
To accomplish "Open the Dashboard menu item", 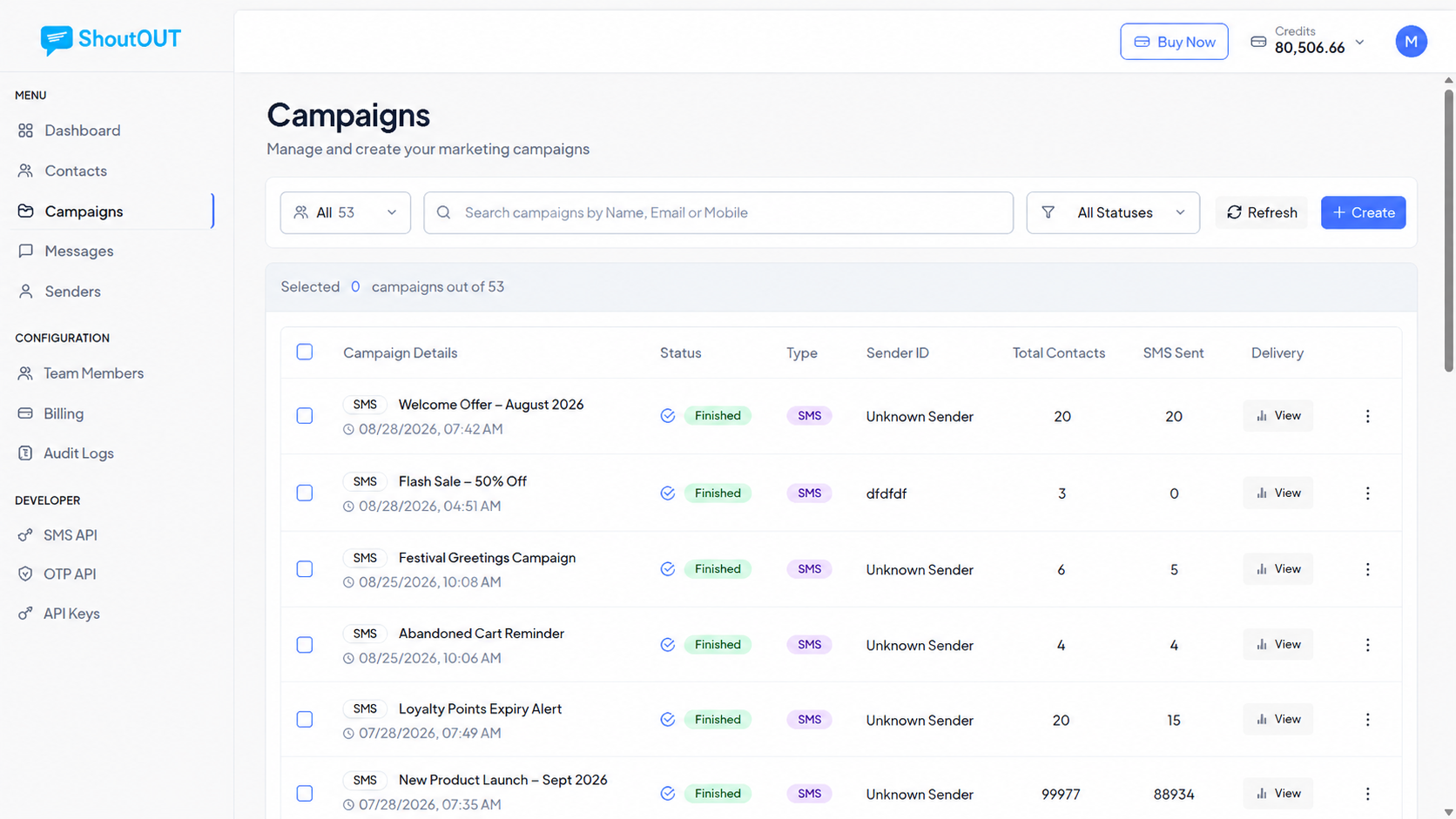I will pos(82,131).
